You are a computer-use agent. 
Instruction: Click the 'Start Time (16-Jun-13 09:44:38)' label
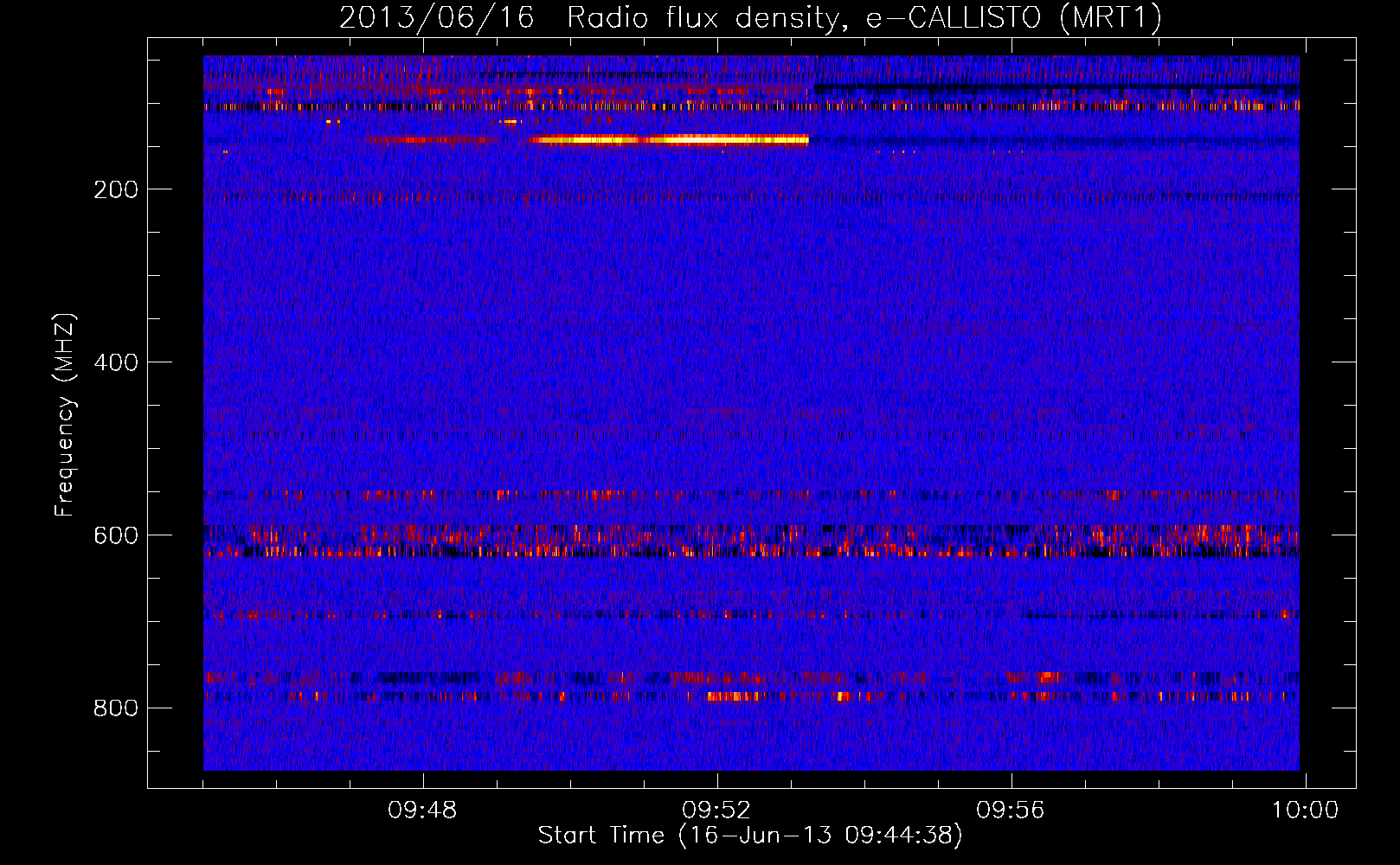pos(750,836)
